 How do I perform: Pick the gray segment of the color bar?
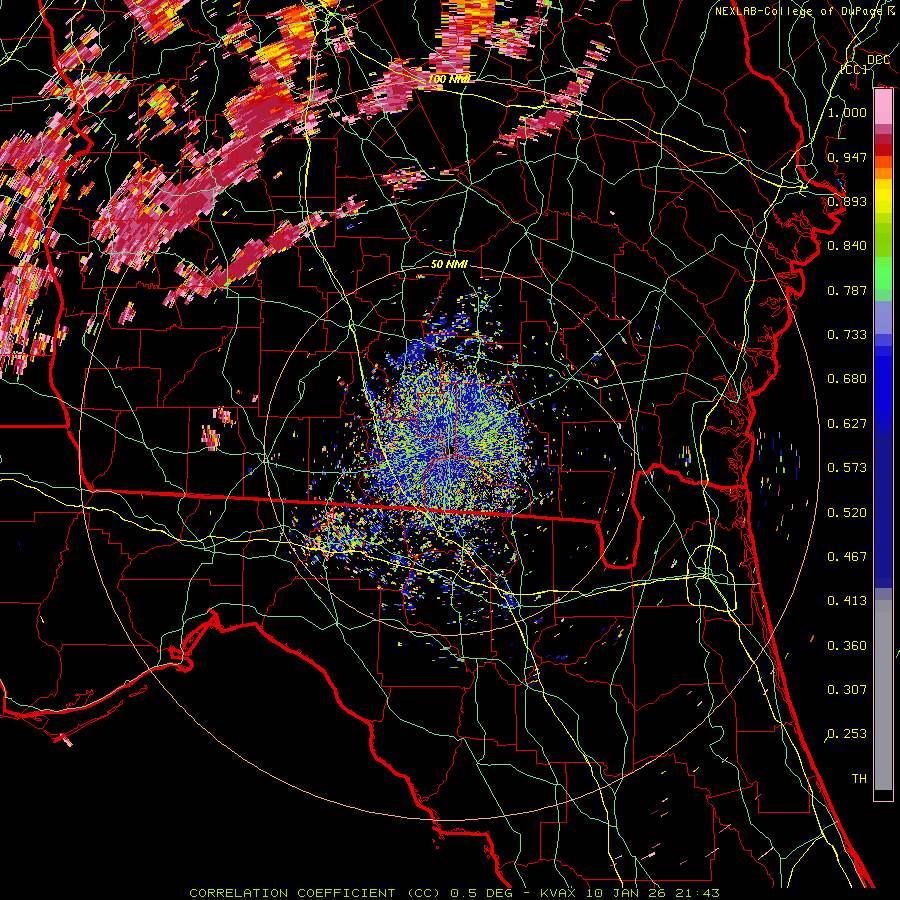[x=883, y=695]
